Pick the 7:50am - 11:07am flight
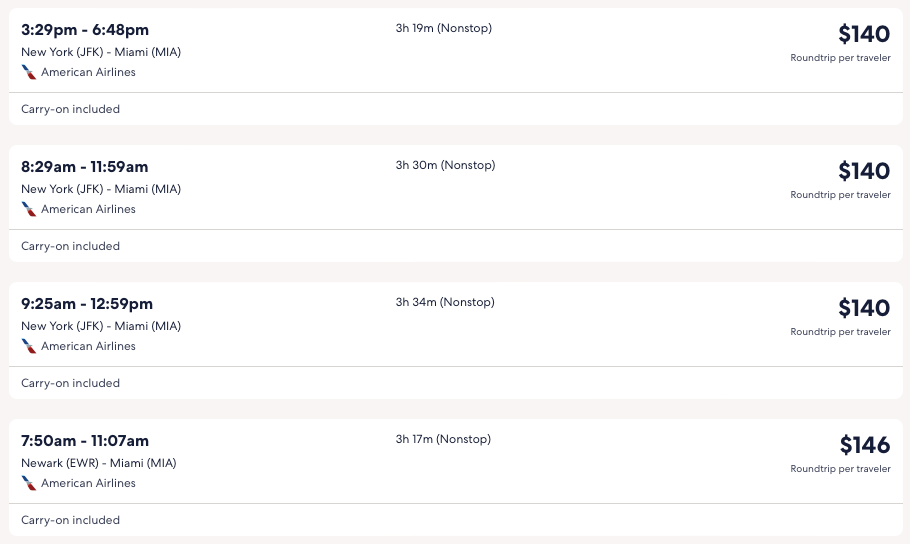 85,441
